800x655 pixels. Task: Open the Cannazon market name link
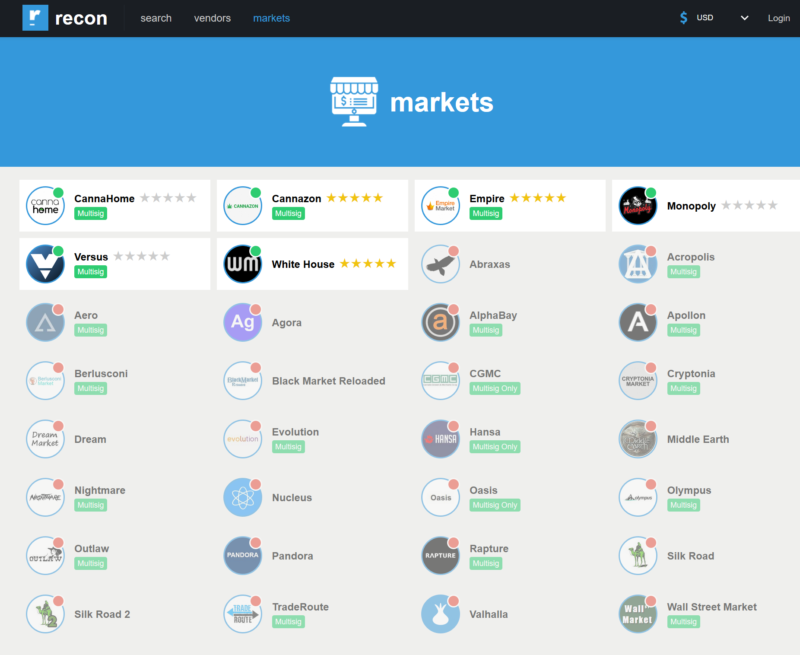tap(296, 198)
